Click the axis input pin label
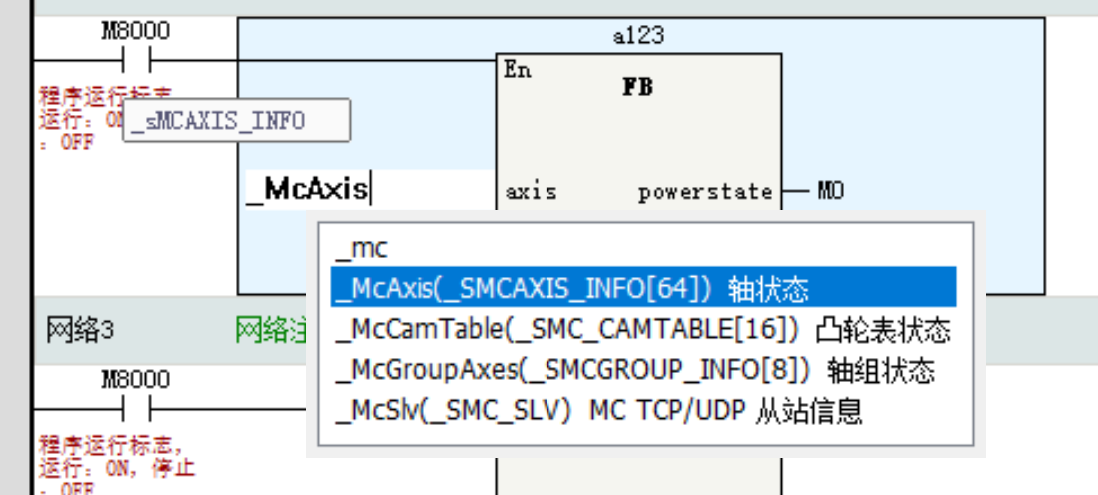1098x495 pixels. (530, 191)
